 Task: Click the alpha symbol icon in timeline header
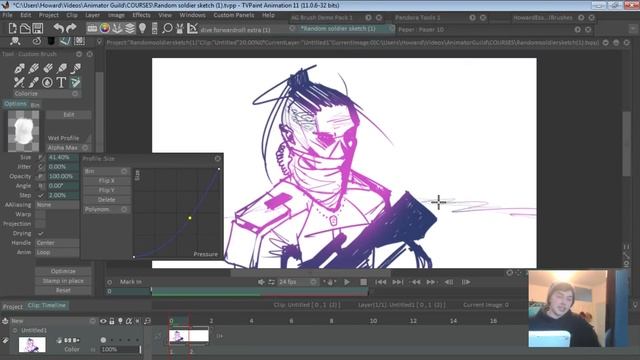129,321
